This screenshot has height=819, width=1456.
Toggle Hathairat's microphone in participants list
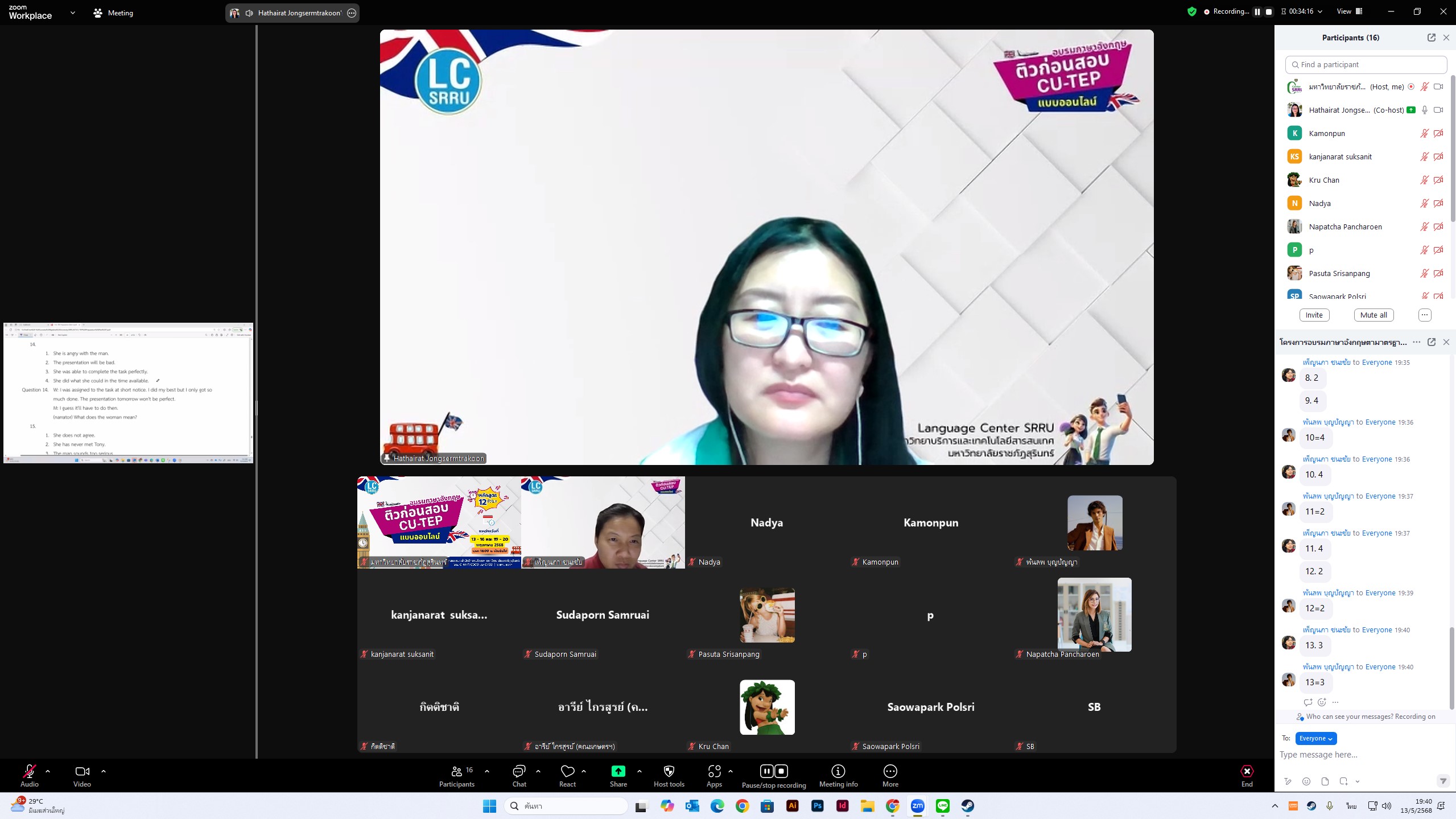[1424, 110]
